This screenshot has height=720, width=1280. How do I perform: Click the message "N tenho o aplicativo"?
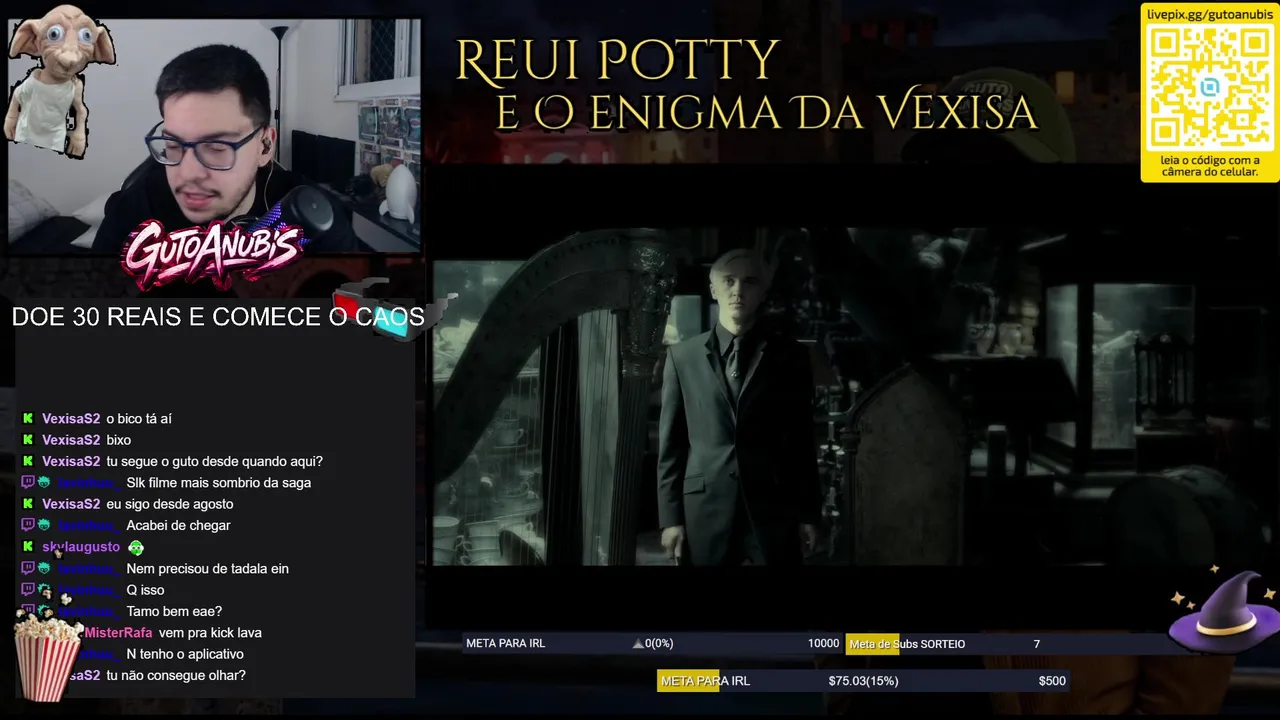coord(185,654)
